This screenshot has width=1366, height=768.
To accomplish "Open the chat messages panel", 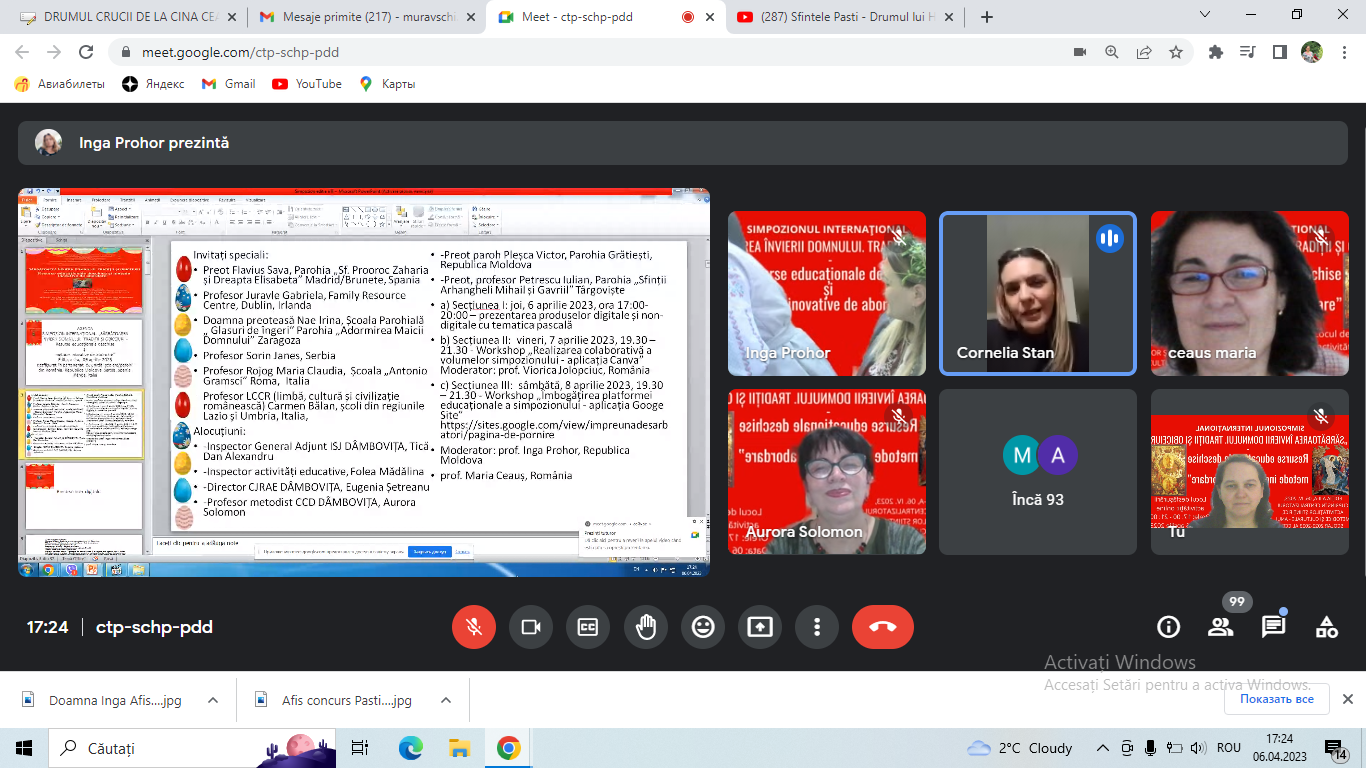I will click(x=1273, y=627).
